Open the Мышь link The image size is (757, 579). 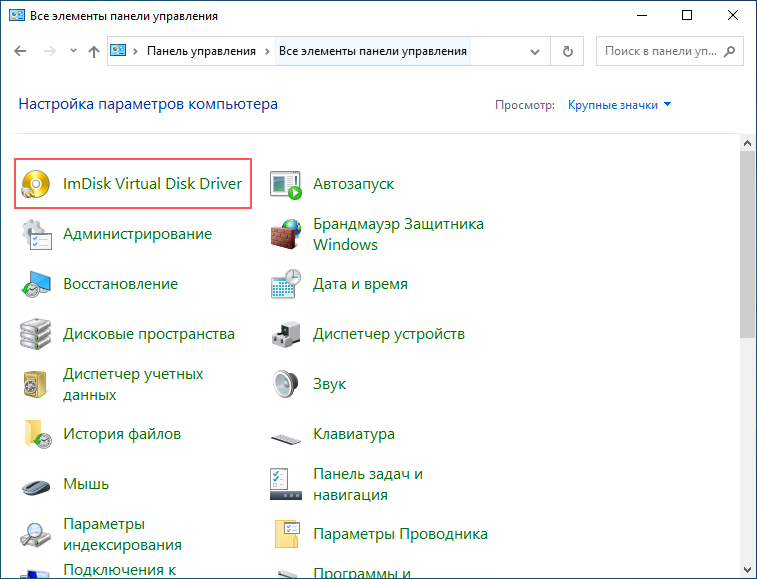click(x=86, y=484)
